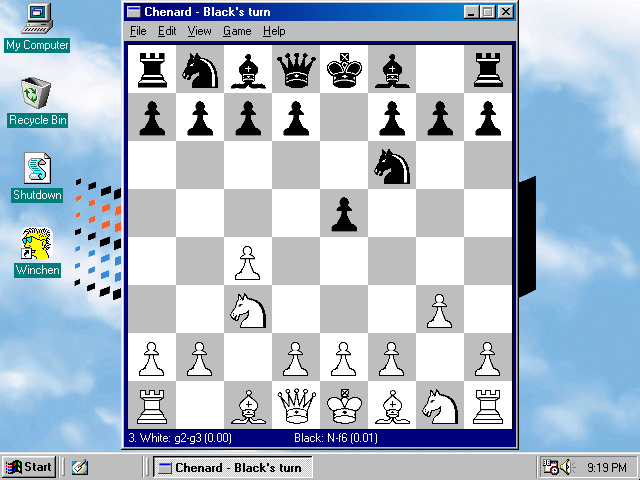
Task: Click the white bishop on c1
Action: pyautogui.click(x=248, y=406)
